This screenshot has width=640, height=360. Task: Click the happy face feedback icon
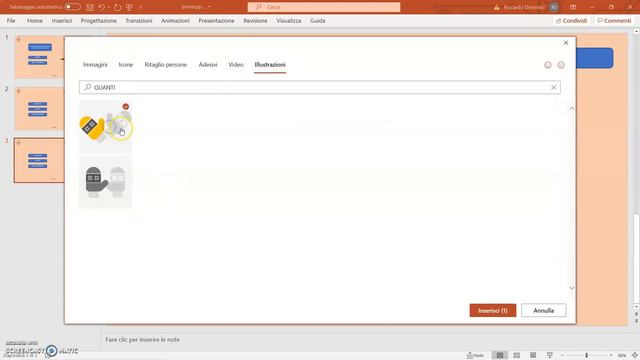point(548,65)
